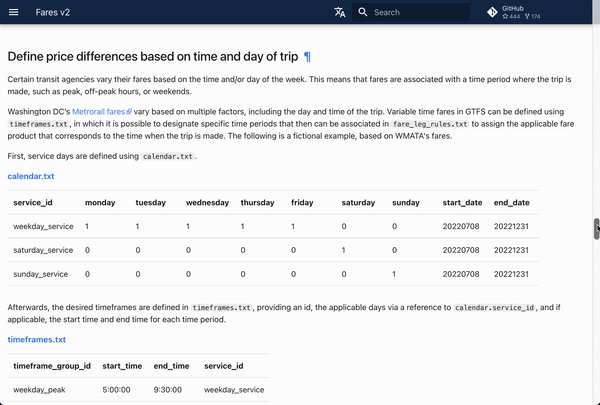
Task: Click the magnifier search icon
Action: (363, 12)
